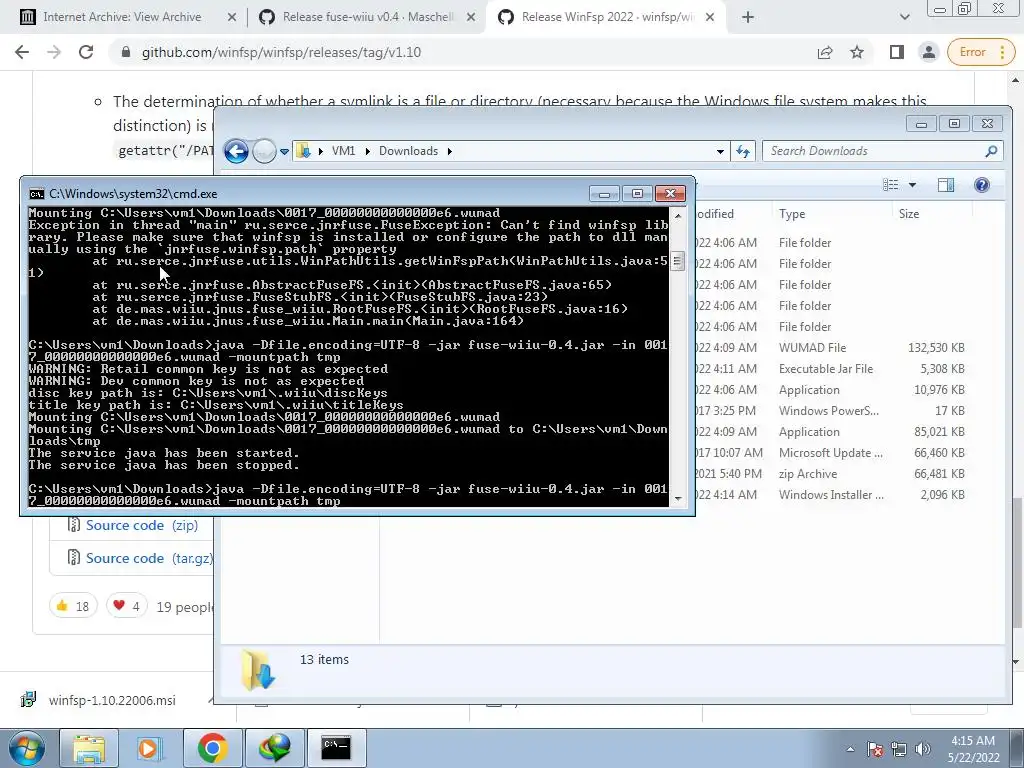Bookmark this page with star icon

(857, 52)
